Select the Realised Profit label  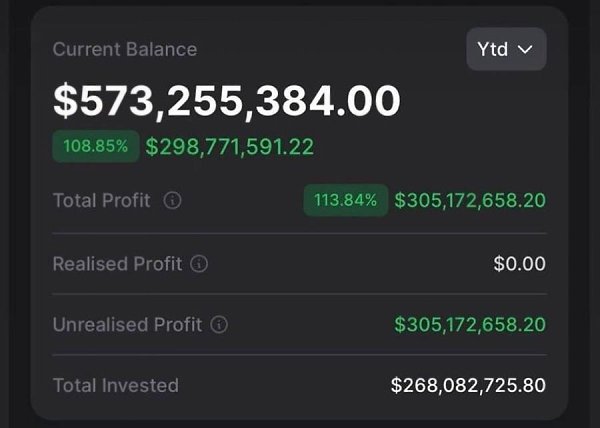point(117,264)
